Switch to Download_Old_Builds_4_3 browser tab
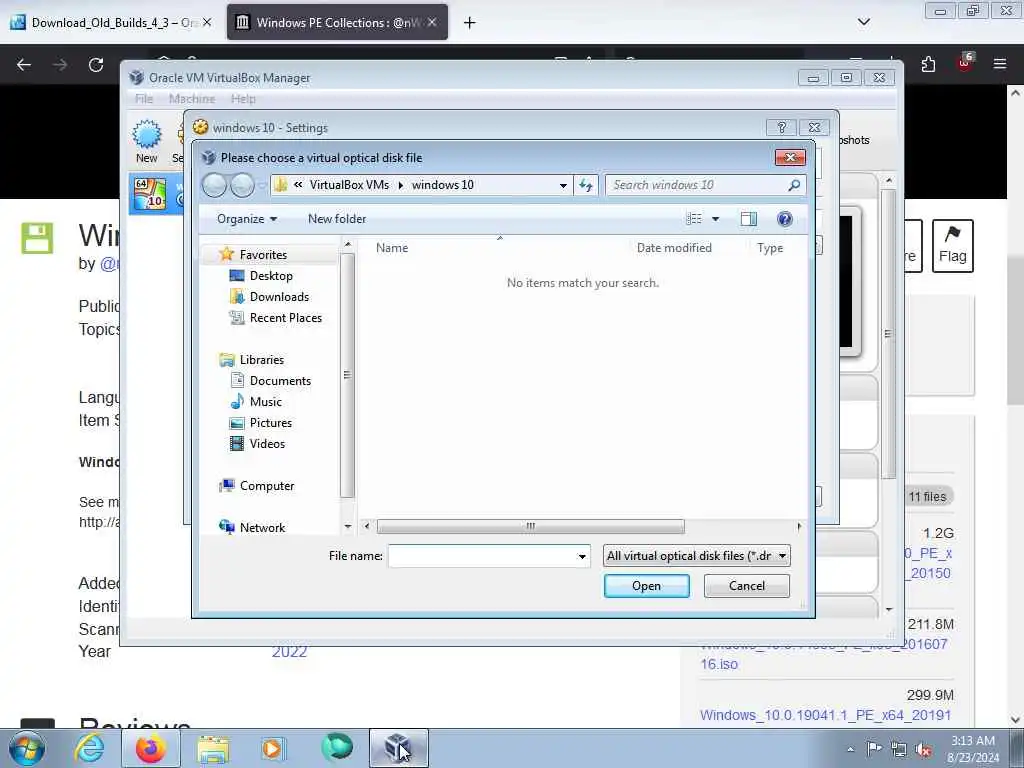 111,22
